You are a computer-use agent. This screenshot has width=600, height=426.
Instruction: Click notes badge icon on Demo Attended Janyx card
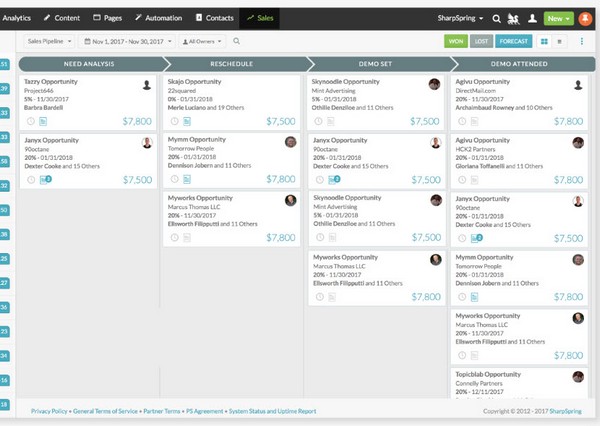[x=476, y=238]
